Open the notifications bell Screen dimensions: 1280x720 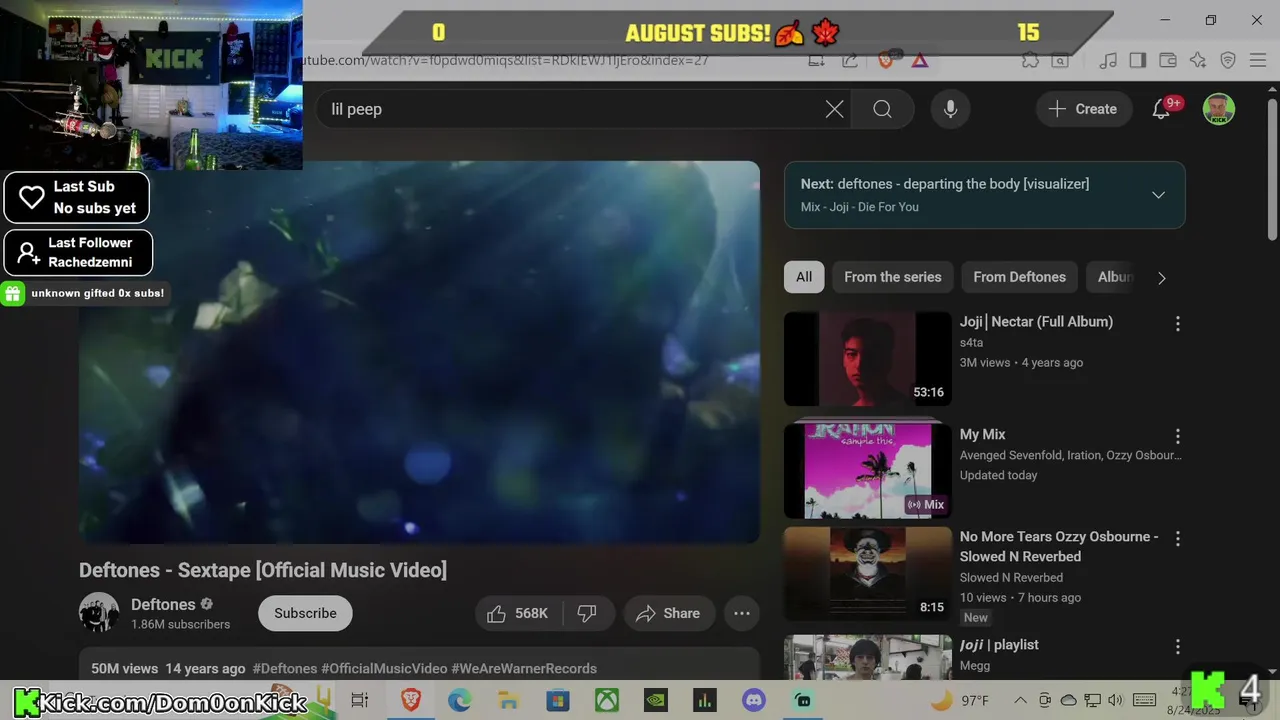coord(1161,109)
